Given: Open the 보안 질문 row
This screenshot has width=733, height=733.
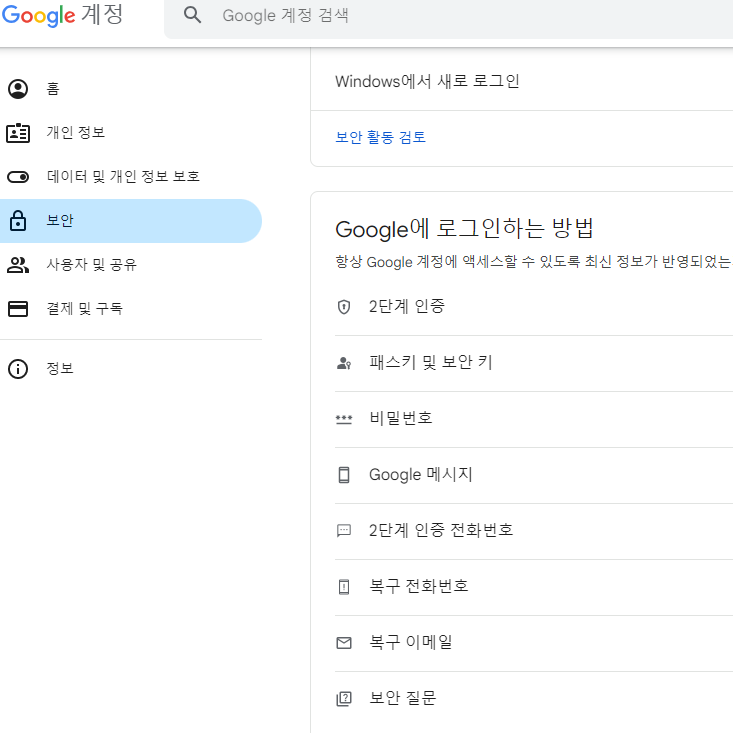Looking at the screenshot, I should (x=534, y=700).
